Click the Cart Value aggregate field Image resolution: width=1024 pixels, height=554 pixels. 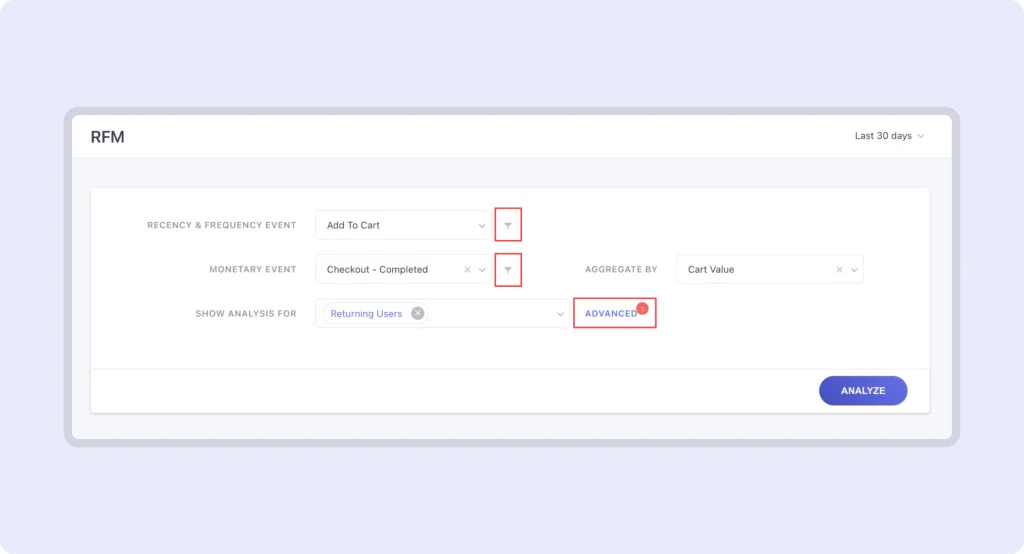pyautogui.click(x=750, y=270)
